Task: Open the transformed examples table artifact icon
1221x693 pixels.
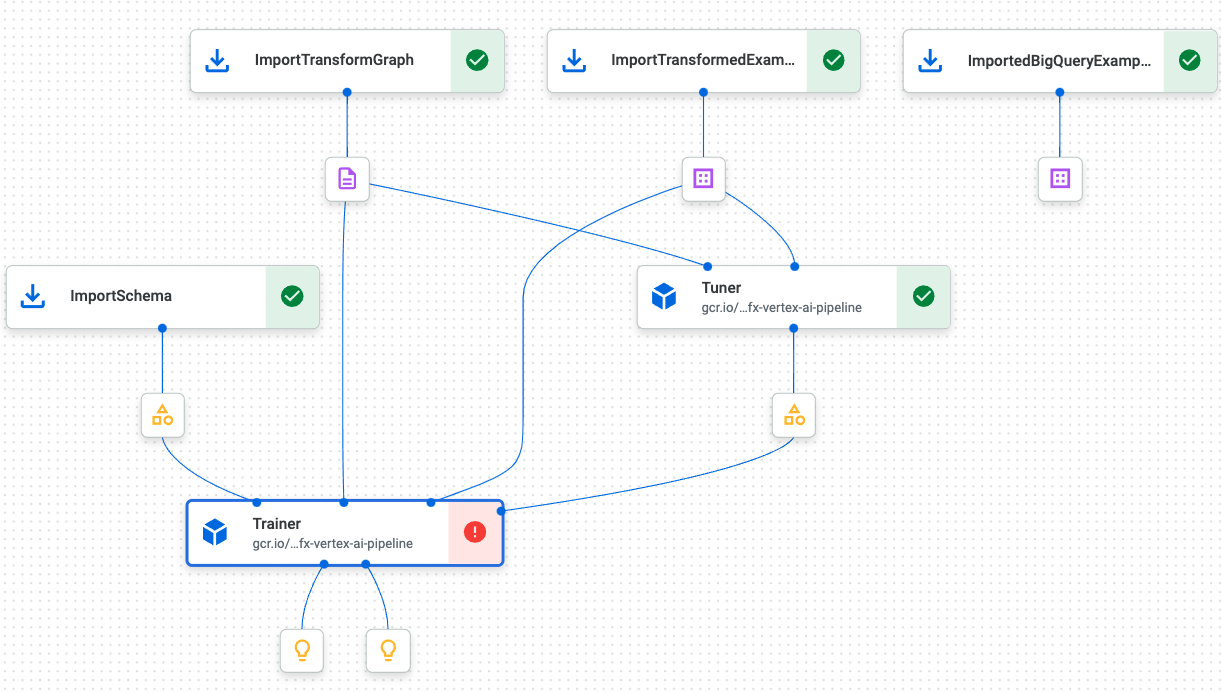Action: point(703,178)
